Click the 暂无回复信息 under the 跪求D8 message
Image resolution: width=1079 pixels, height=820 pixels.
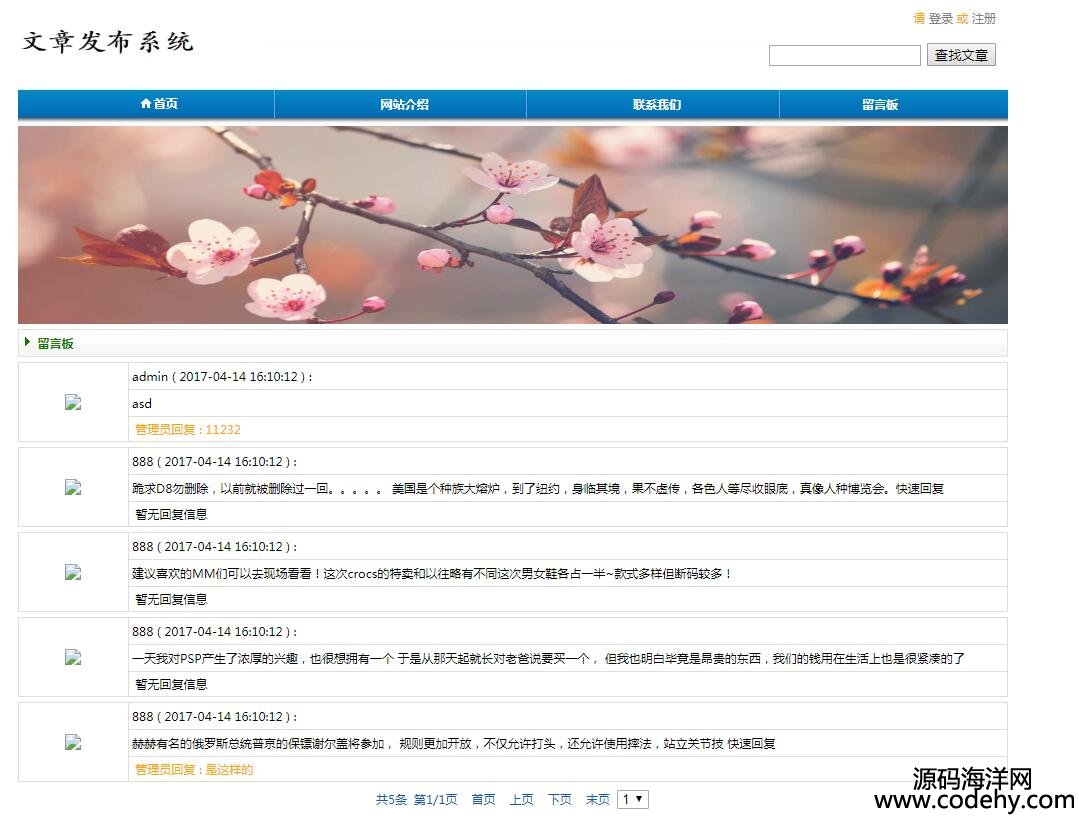click(171, 514)
